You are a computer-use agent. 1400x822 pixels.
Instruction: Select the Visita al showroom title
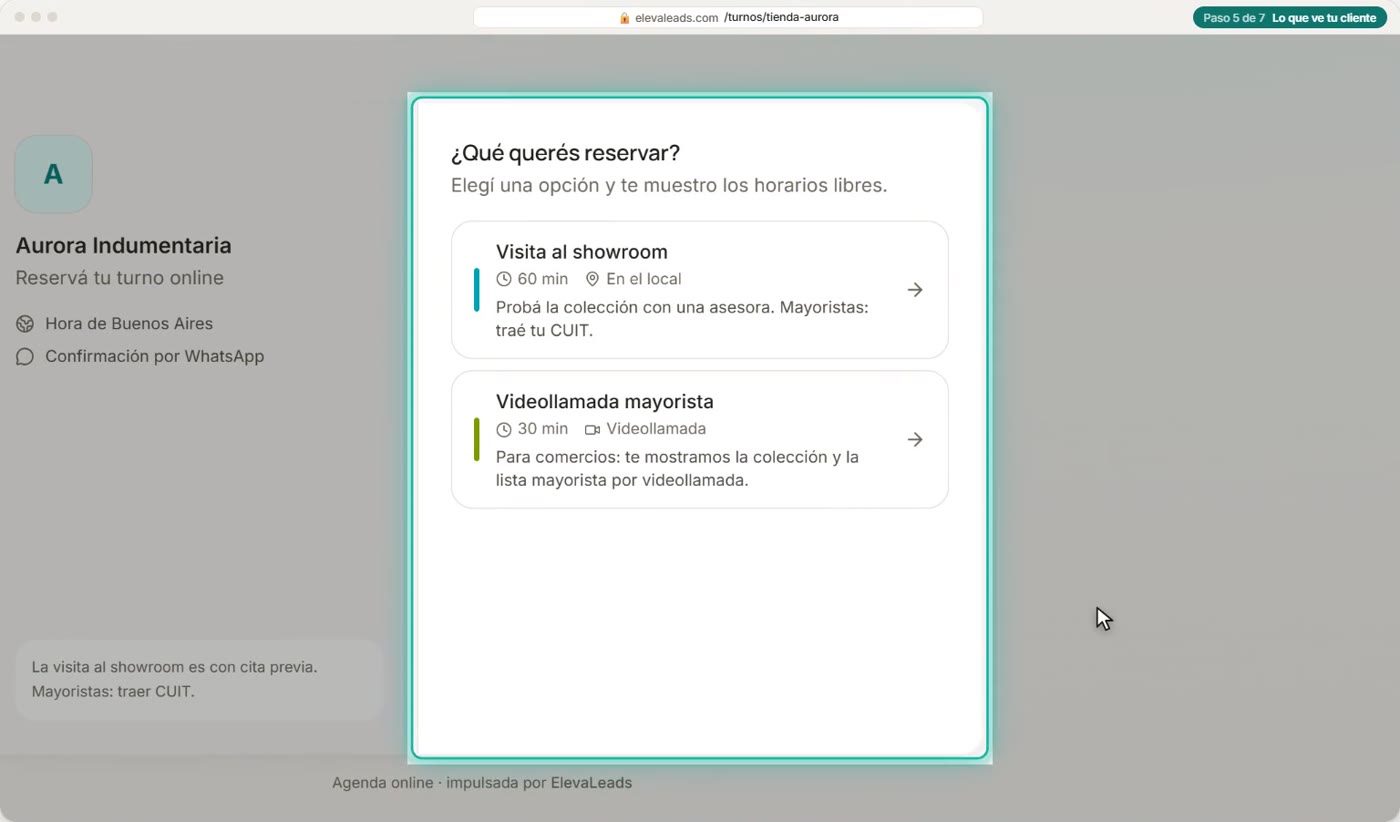pyautogui.click(x=582, y=252)
